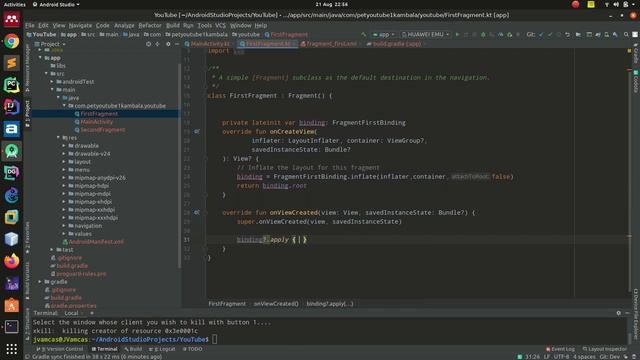Open Firefox from the dock
The height and width of the screenshot is (360, 640).
click(11, 261)
